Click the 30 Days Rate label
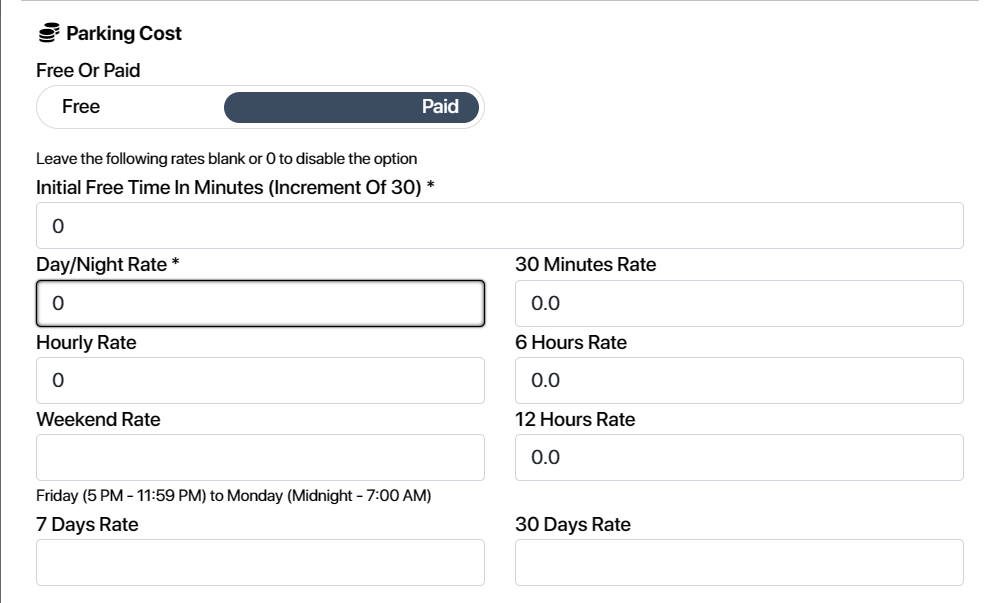 tap(573, 524)
